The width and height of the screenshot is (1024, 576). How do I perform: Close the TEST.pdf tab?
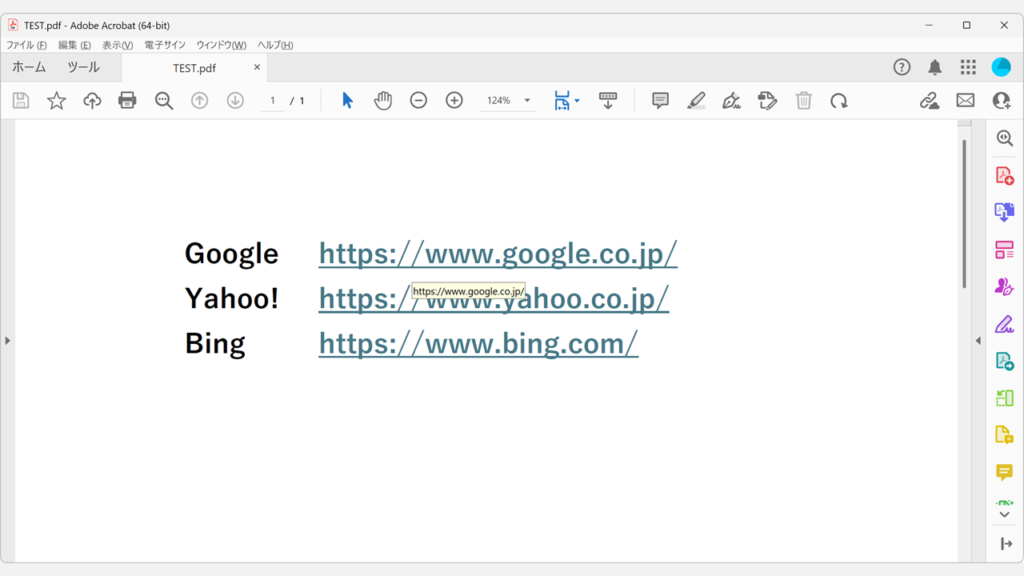[x=257, y=67]
